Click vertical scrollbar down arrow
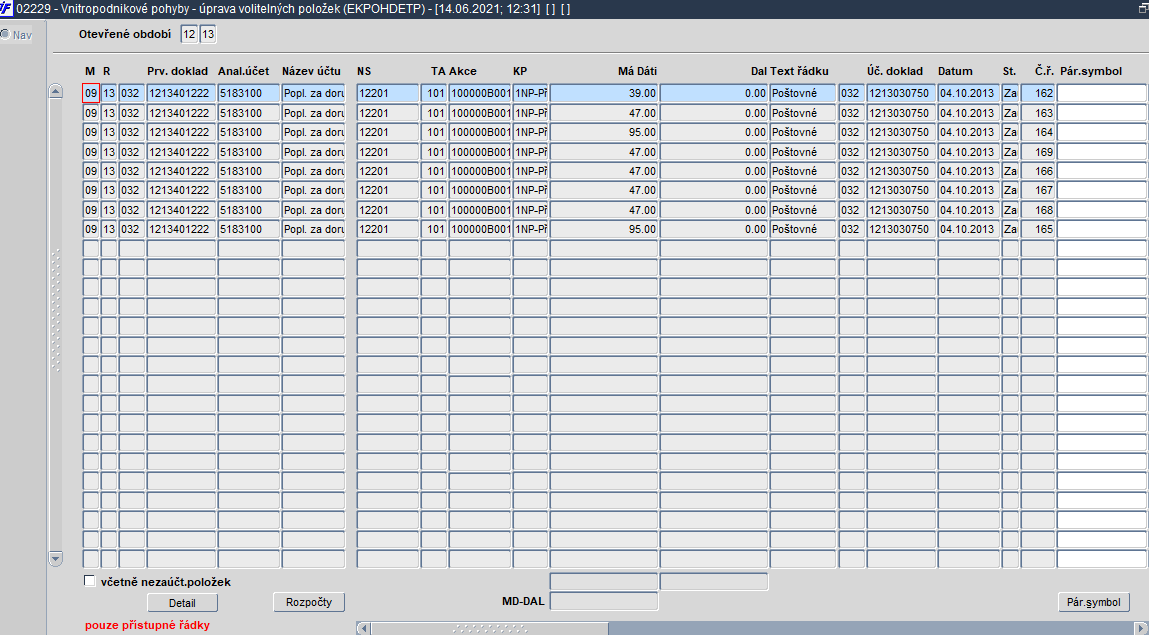The width and height of the screenshot is (1149, 635). pos(56,559)
